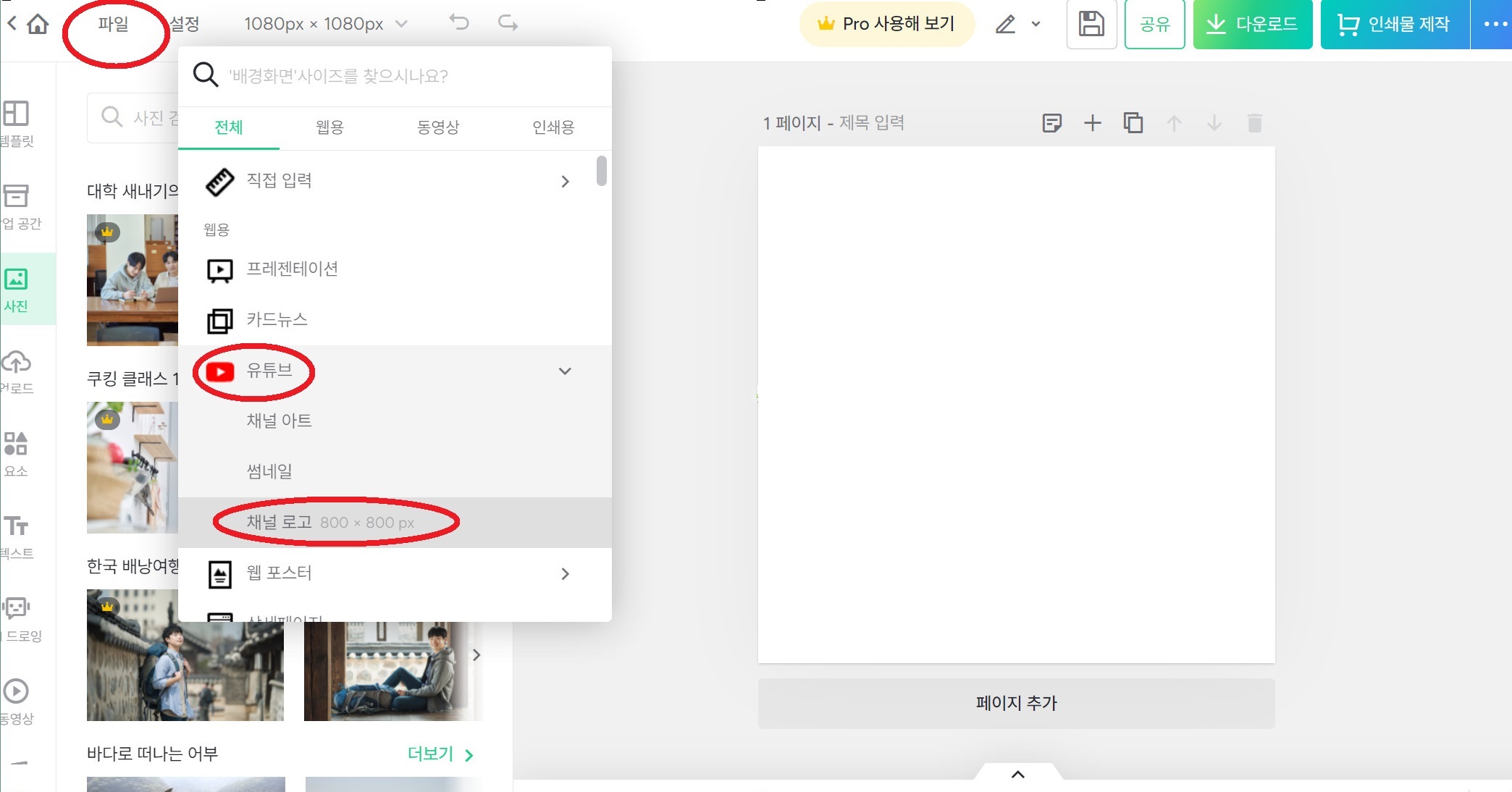
Task: Add new page with plus icon
Action: [x=1092, y=123]
